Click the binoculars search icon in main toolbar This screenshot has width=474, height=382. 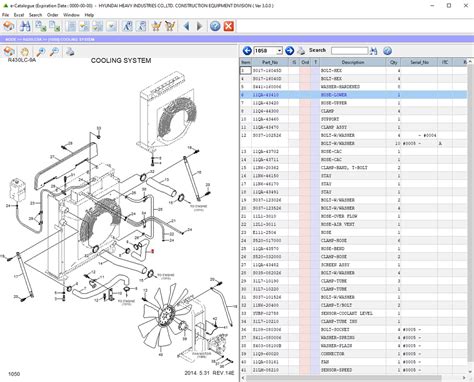click(x=25, y=26)
